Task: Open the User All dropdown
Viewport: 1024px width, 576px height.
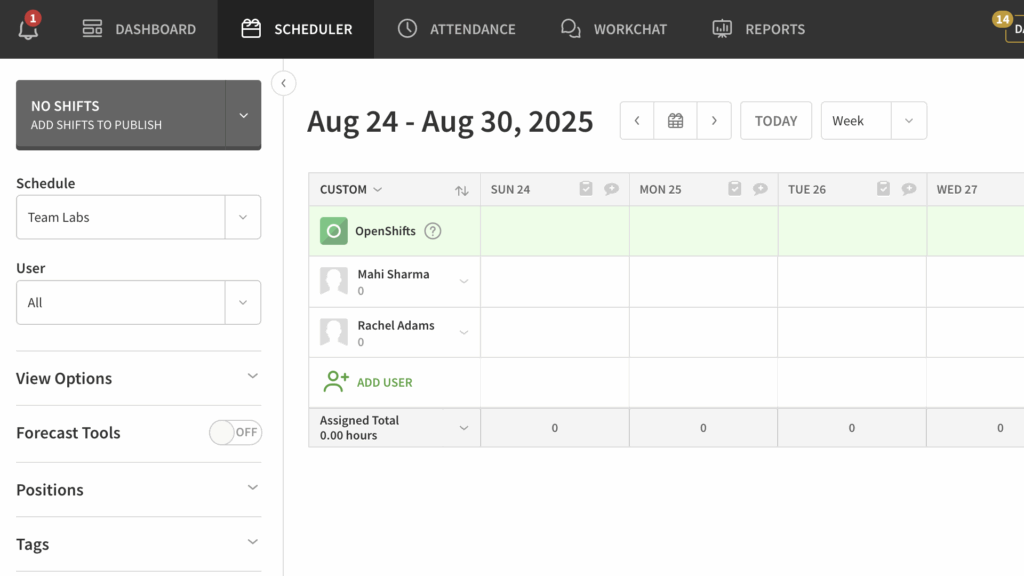Action: tap(138, 302)
